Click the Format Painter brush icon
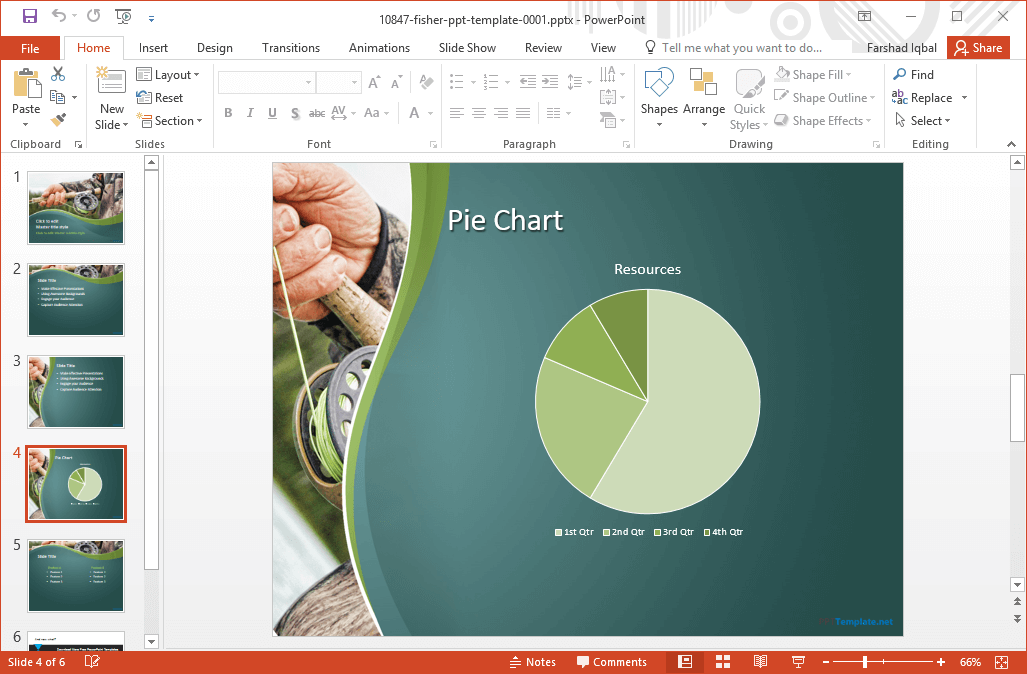This screenshot has width=1027, height=674. click(58, 121)
